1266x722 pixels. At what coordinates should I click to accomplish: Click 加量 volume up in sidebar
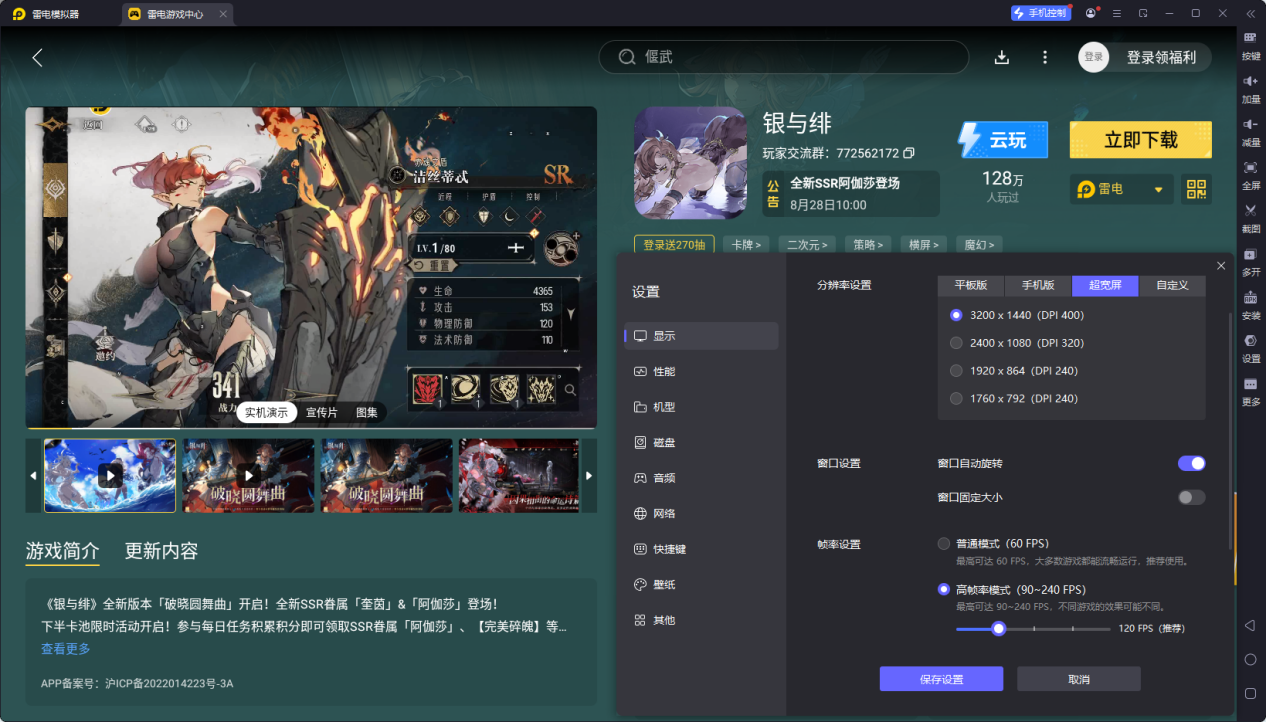tap(1251, 88)
